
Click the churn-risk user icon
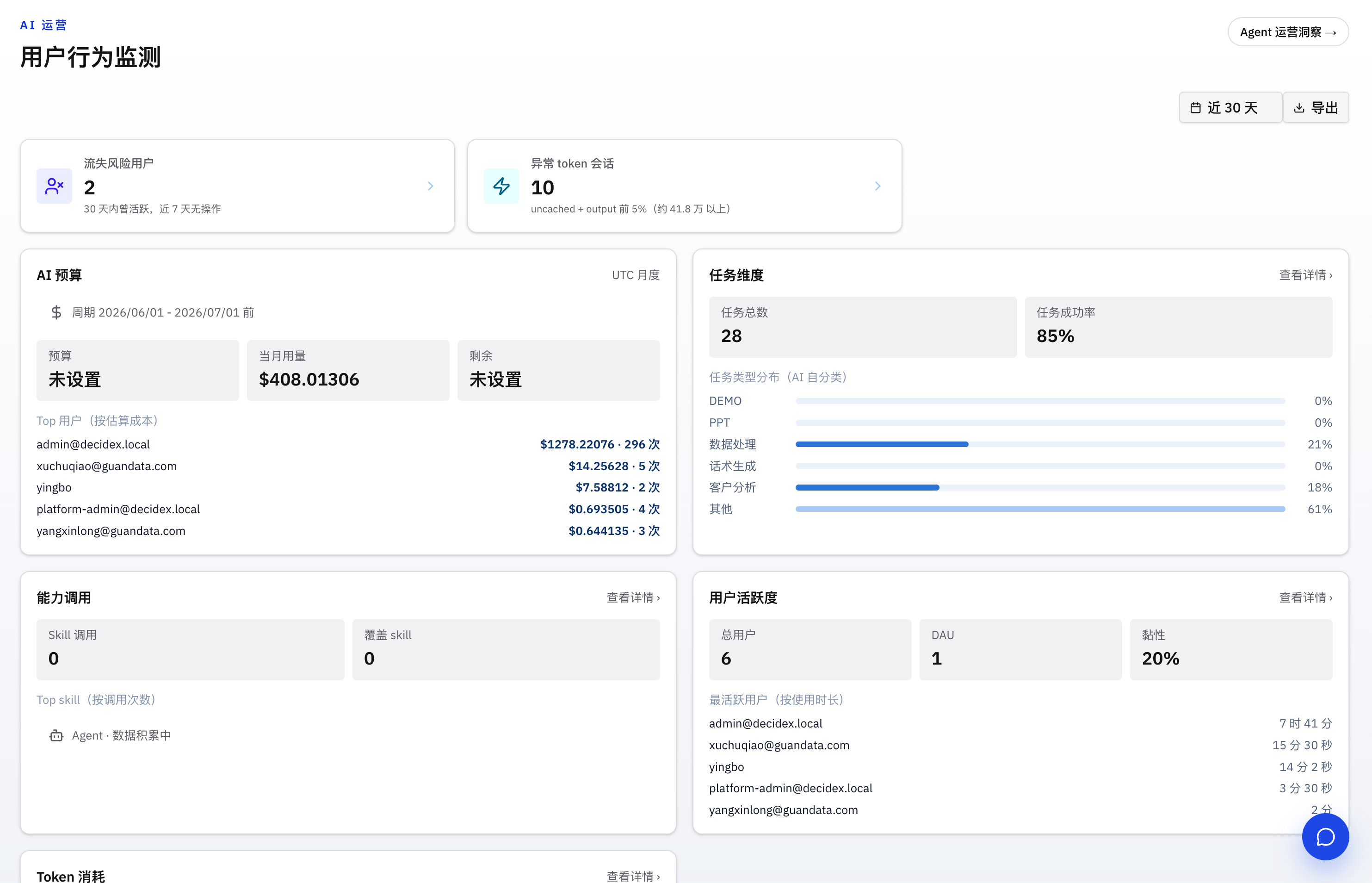(55, 186)
